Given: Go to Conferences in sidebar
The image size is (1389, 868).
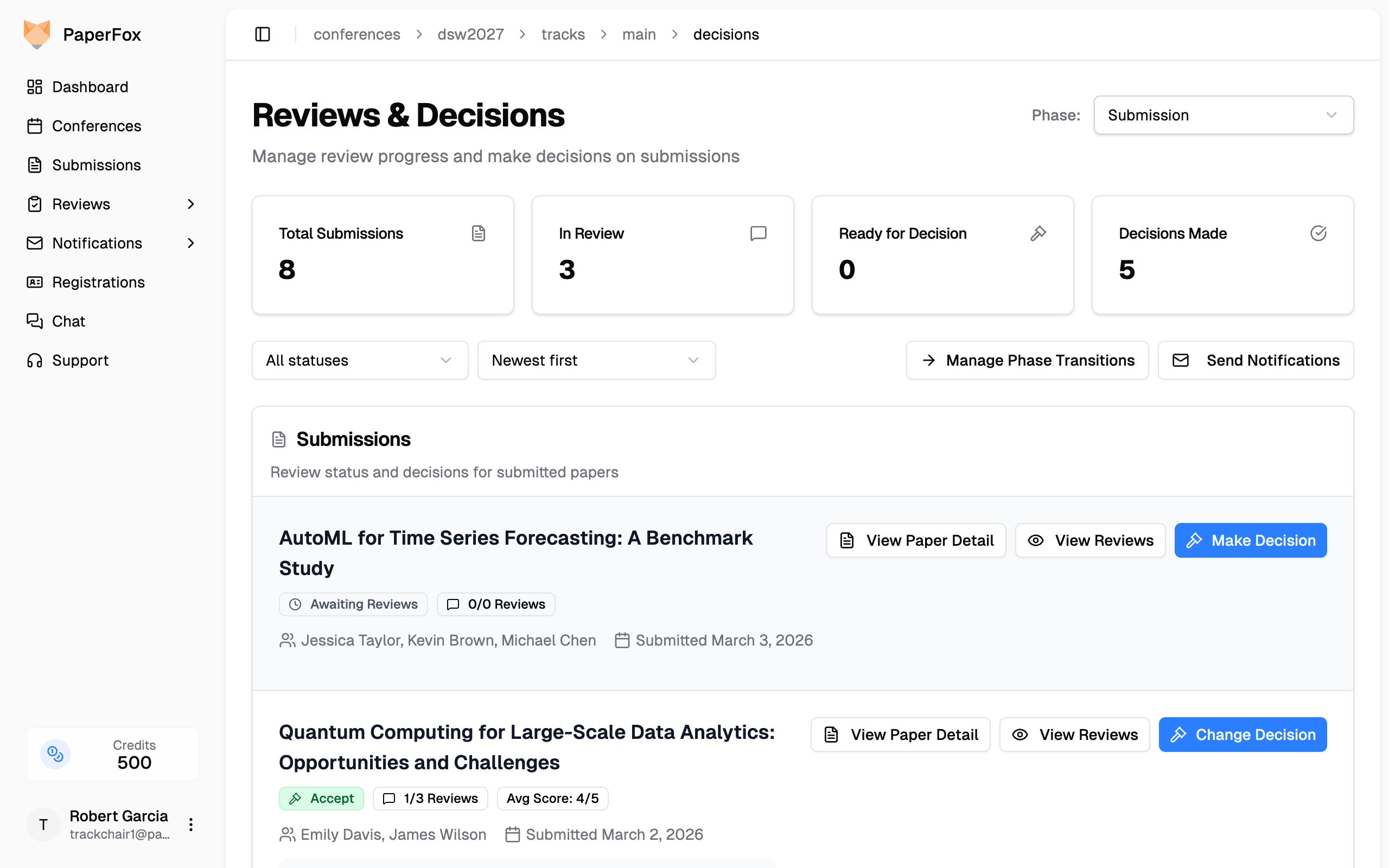Looking at the screenshot, I should tap(96, 126).
